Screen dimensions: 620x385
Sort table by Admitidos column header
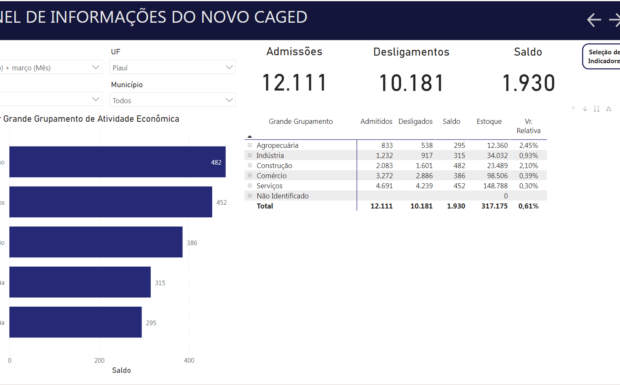(x=376, y=121)
